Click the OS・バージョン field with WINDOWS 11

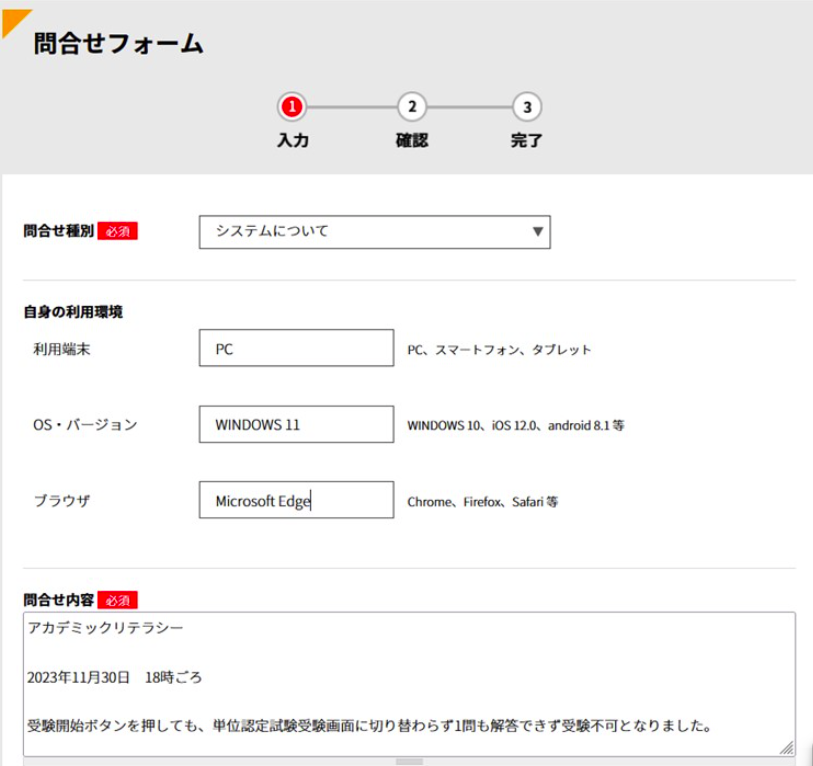[x=296, y=424]
